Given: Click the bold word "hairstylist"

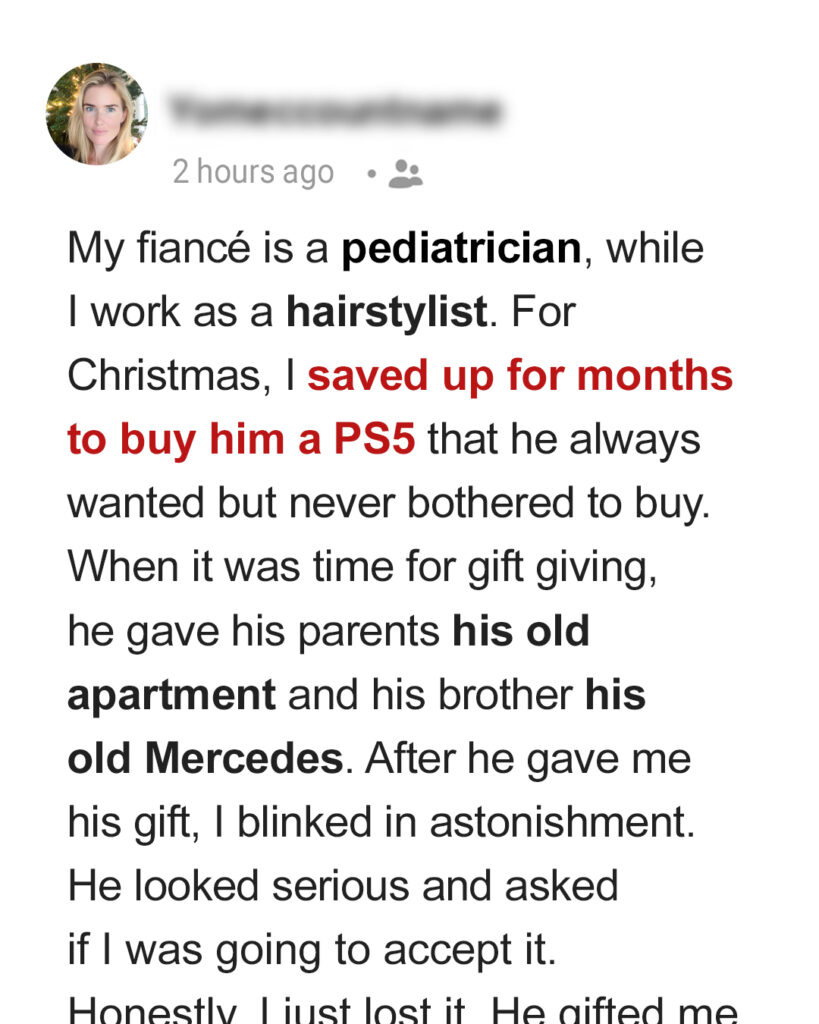Looking at the screenshot, I should pyautogui.click(x=386, y=313).
